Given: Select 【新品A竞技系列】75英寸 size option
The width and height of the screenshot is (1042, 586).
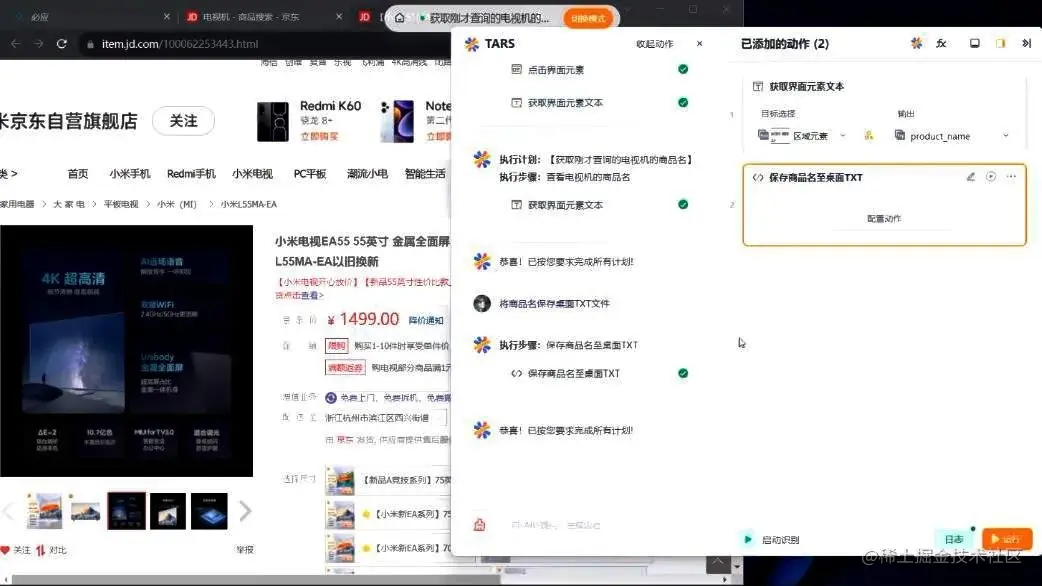Looking at the screenshot, I should (x=388, y=480).
